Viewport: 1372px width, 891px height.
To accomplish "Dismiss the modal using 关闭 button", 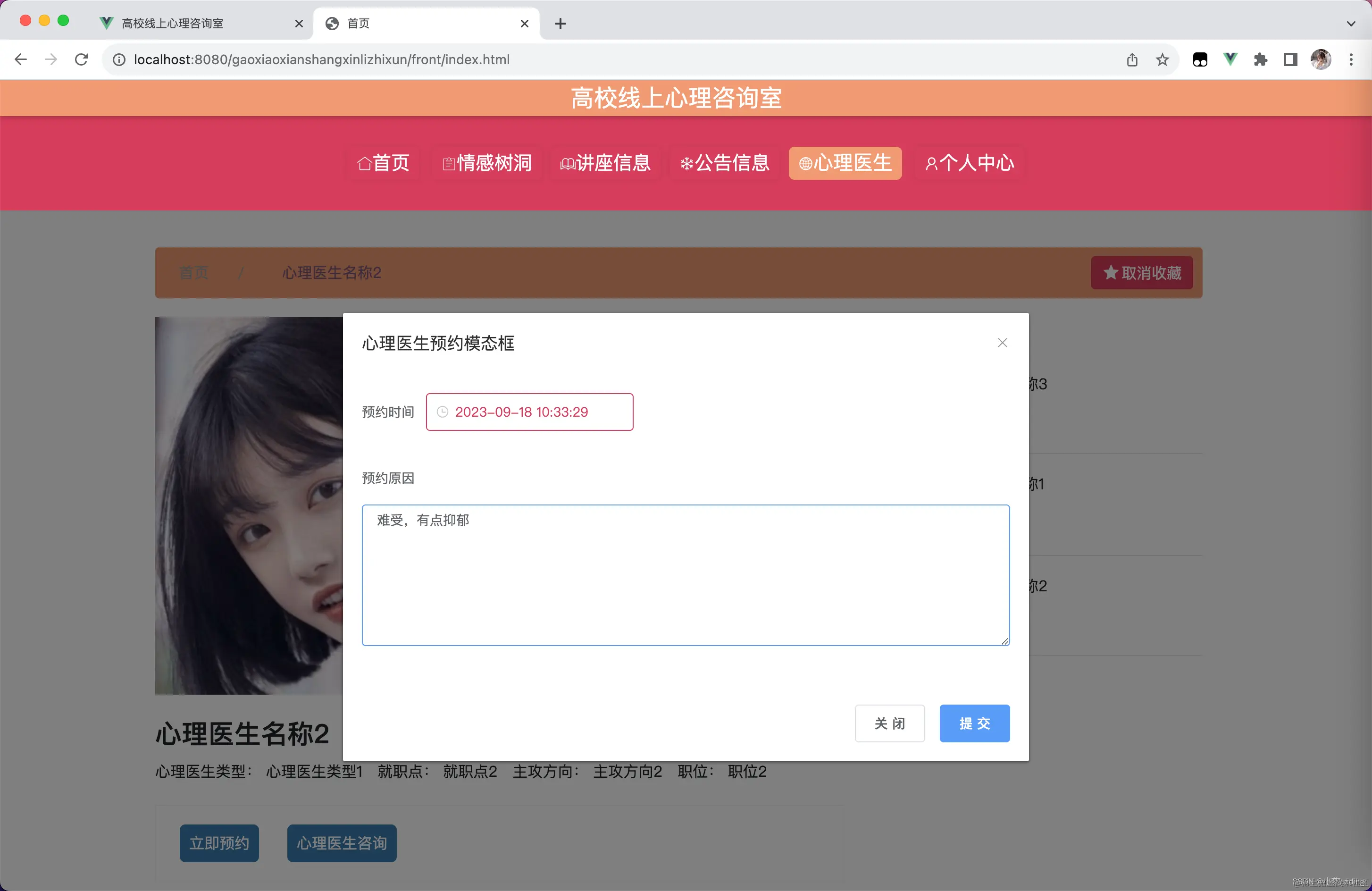I will (889, 724).
